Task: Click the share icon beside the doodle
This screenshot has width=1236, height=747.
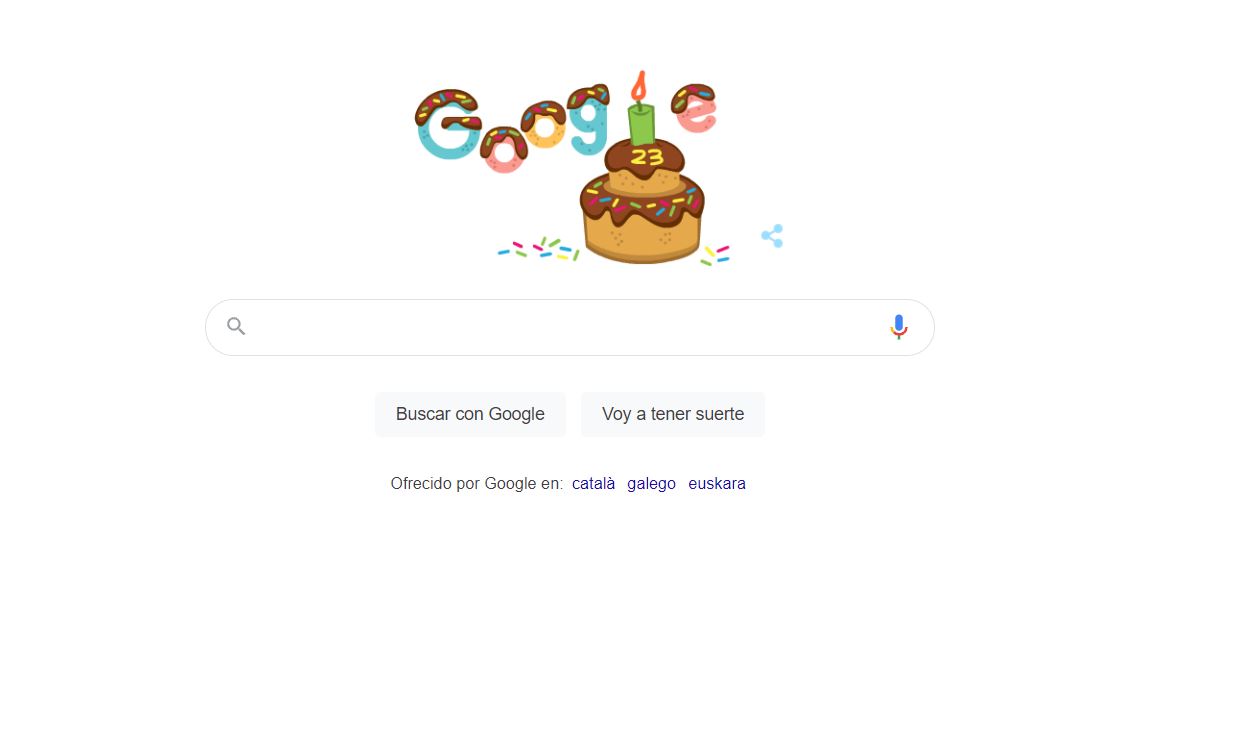Action: click(x=772, y=236)
